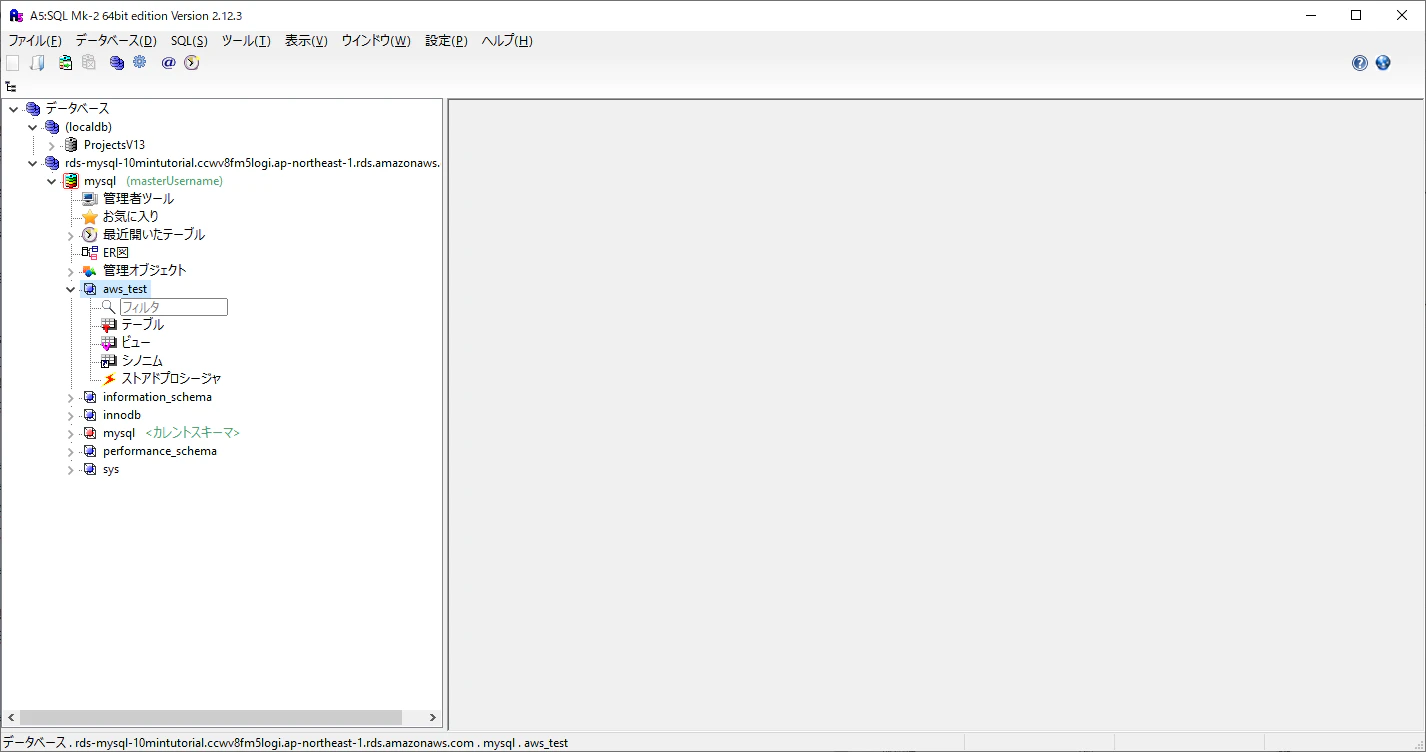Click the ストアドプロシージャ lightning icon
The width and height of the screenshot is (1426, 752).
tap(109, 379)
